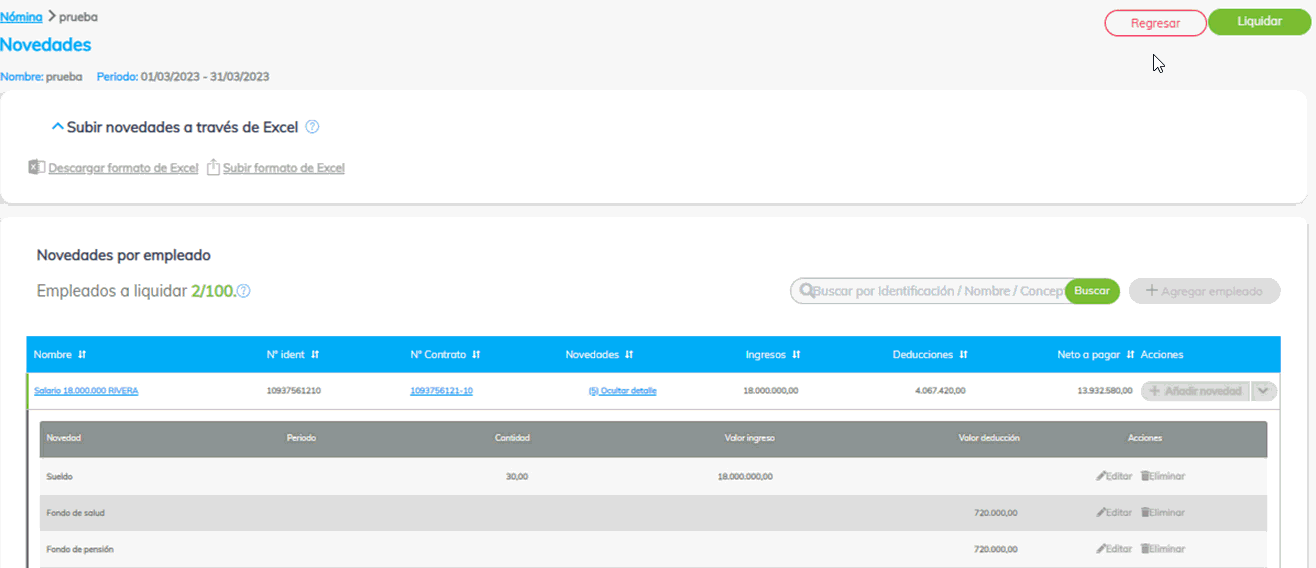Sort table by N° ident column arrows
The width and height of the screenshot is (1316, 568).
pyautogui.click(x=315, y=355)
